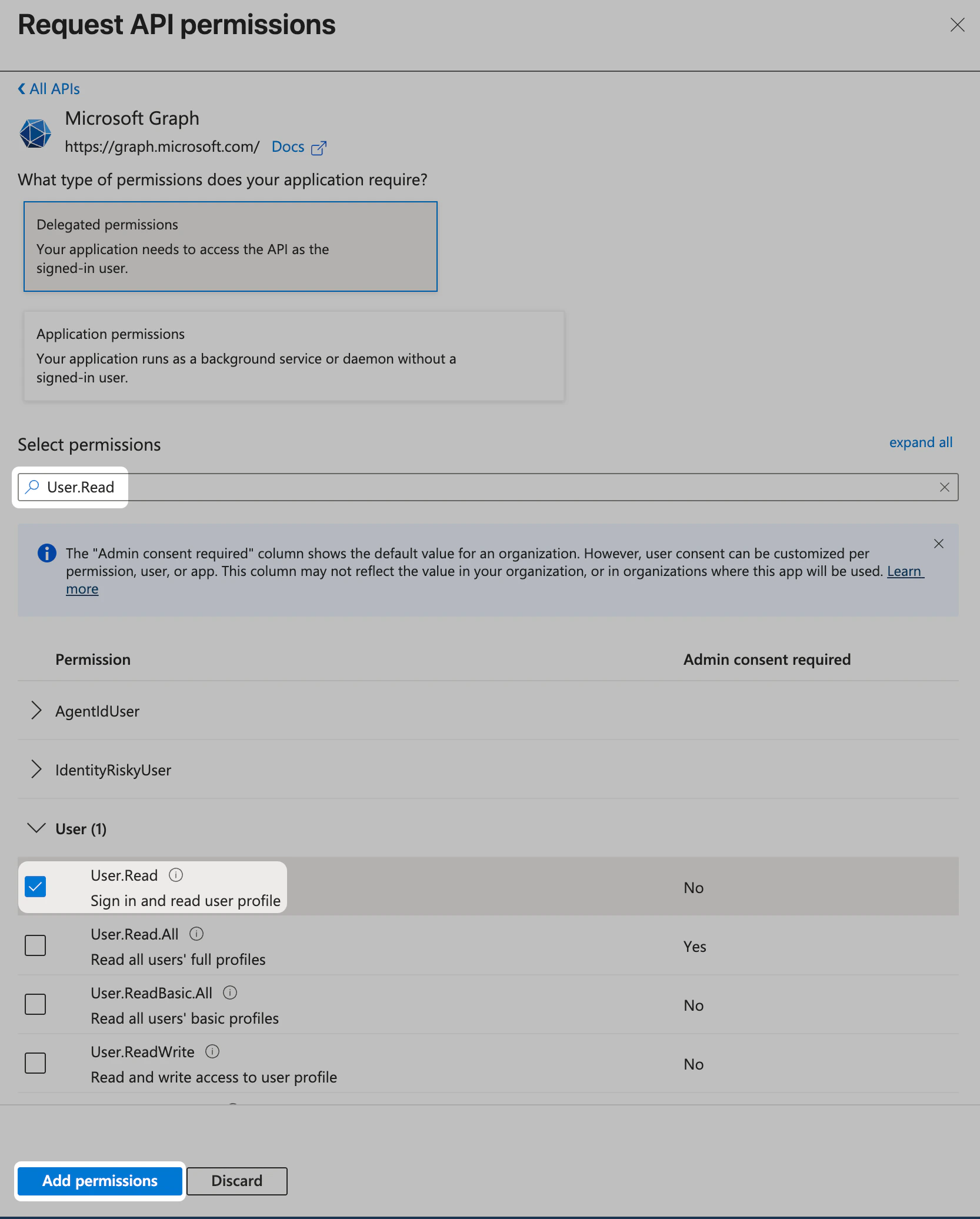
Task: Select Delegated permissions
Action: (x=230, y=247)
